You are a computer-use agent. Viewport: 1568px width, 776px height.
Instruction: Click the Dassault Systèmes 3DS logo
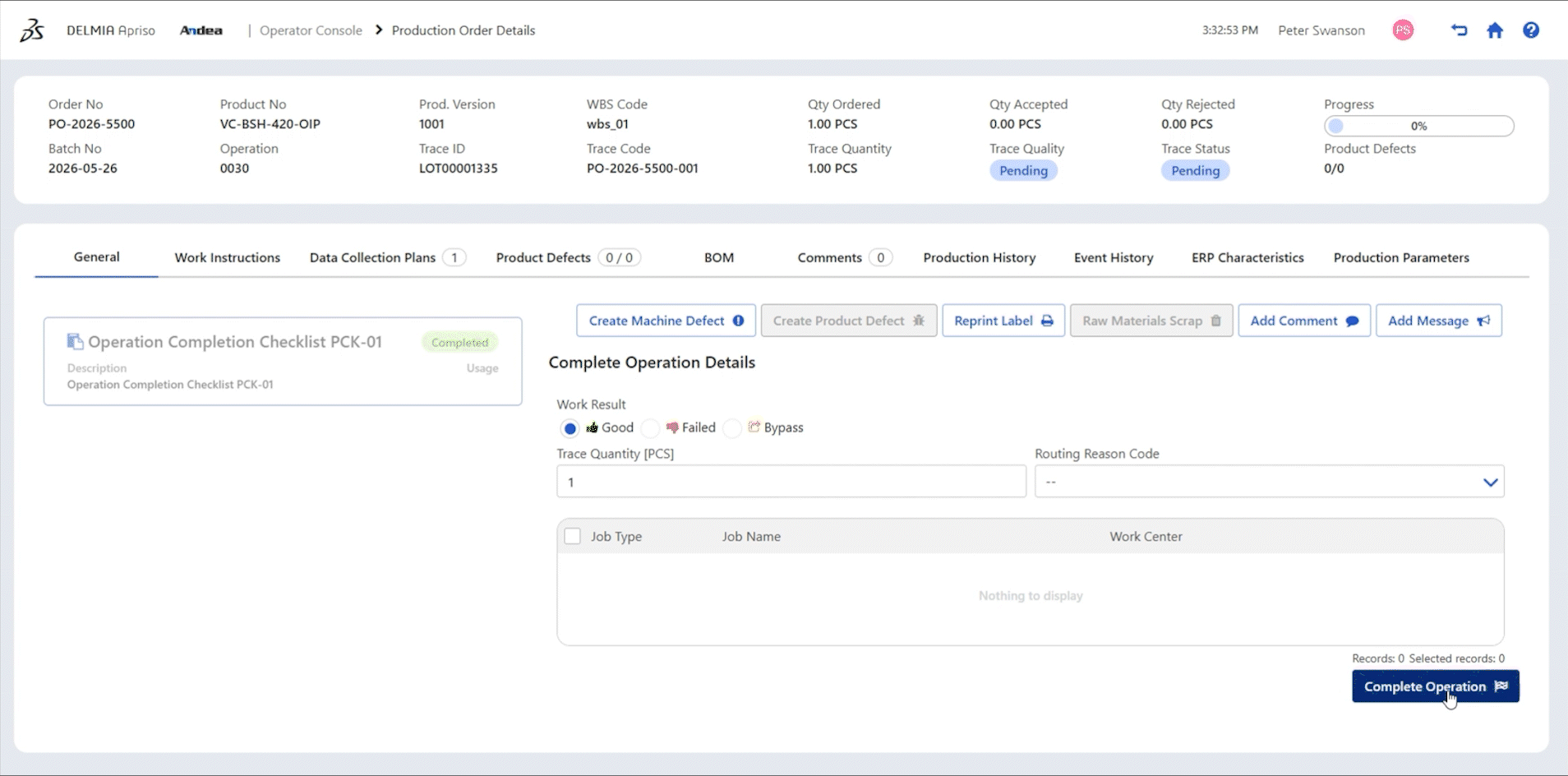pos(32,30)
